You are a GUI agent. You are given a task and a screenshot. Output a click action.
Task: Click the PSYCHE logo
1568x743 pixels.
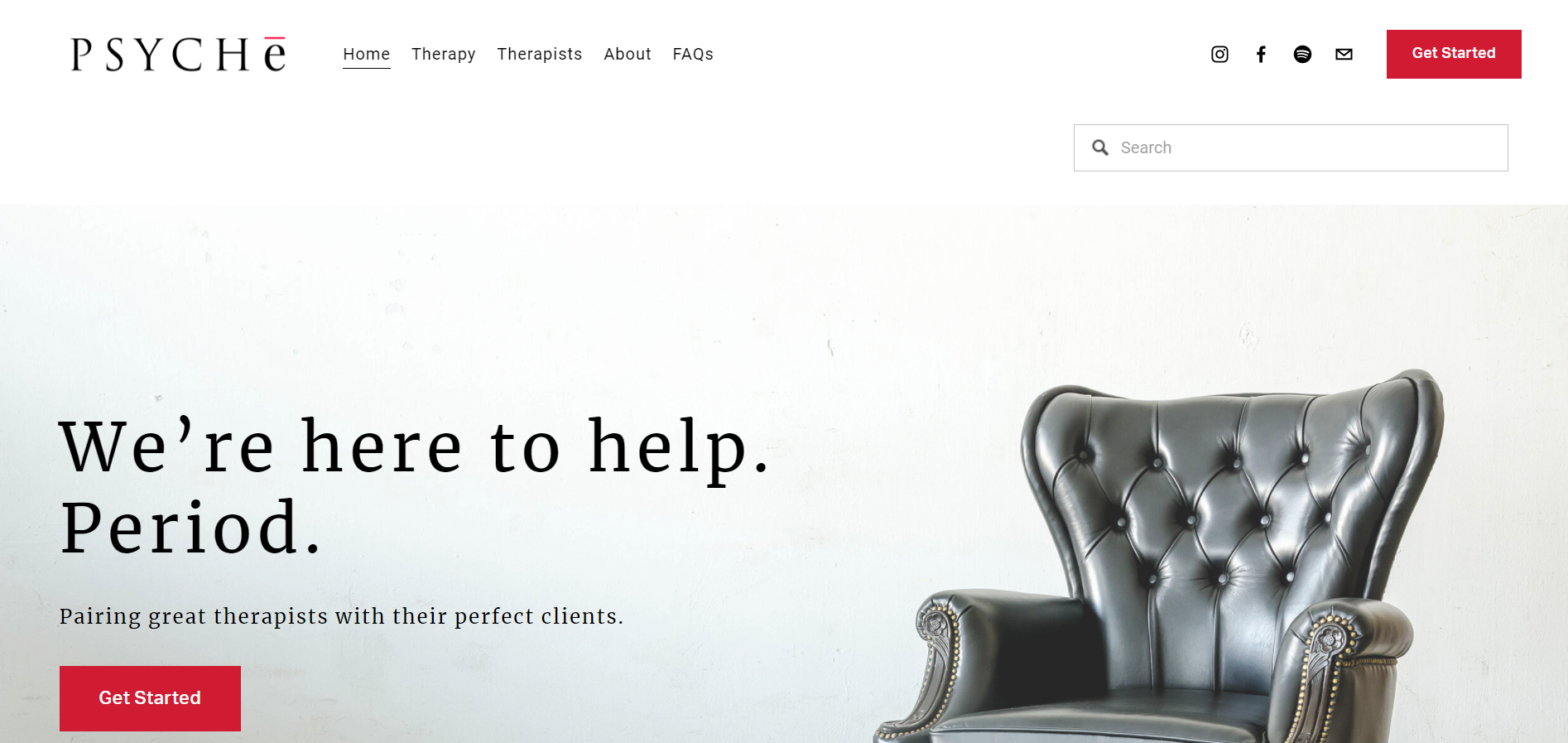pyautogui.click(x=179, y=55)
